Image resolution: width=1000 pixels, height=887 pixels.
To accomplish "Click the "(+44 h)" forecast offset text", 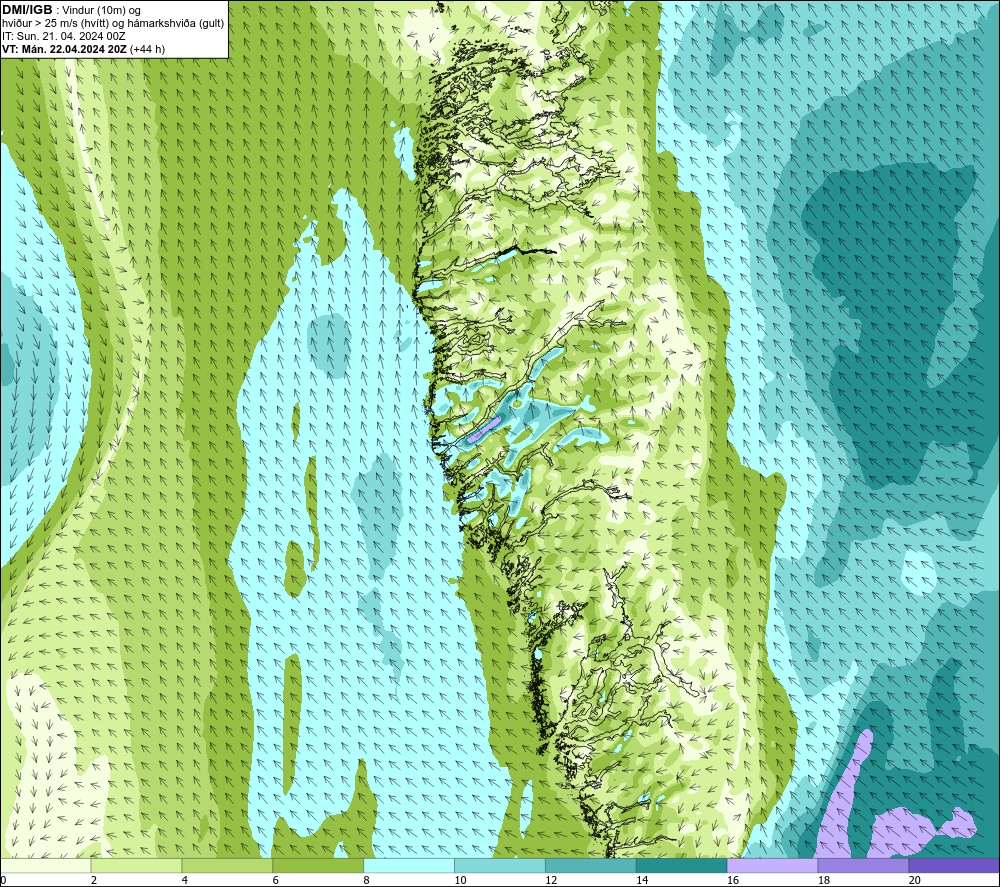I will click(147, 49).
